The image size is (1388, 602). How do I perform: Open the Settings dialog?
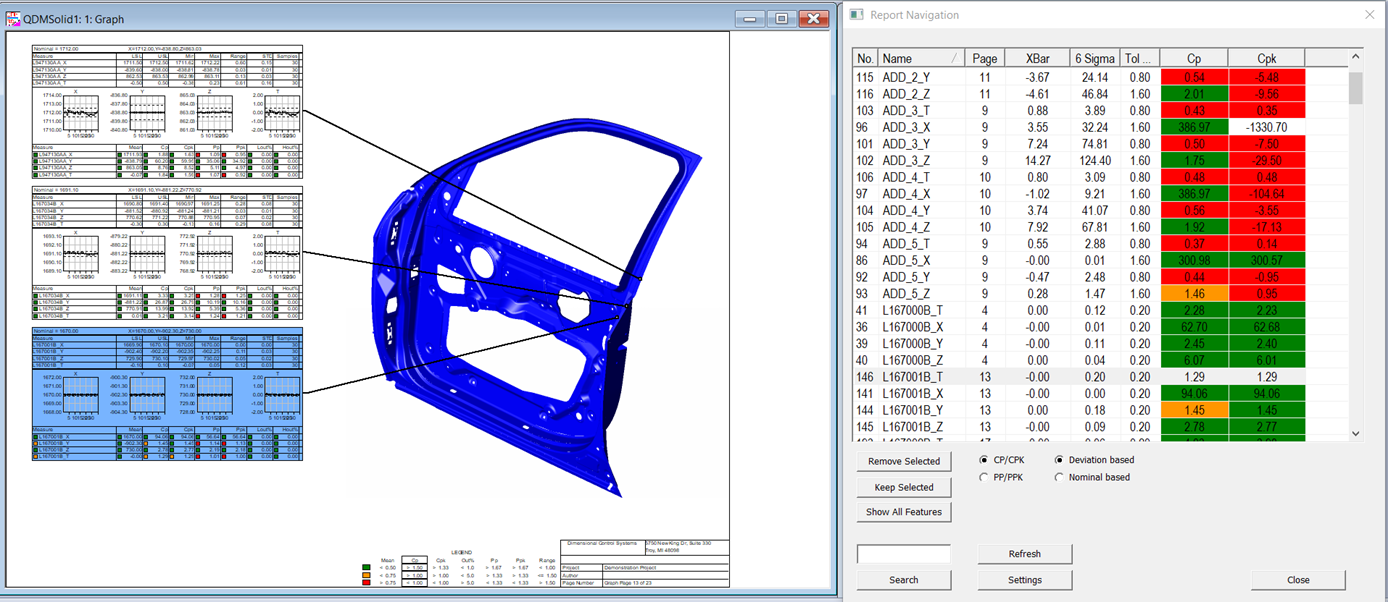pyautogui.click(x=1024, y=579)
